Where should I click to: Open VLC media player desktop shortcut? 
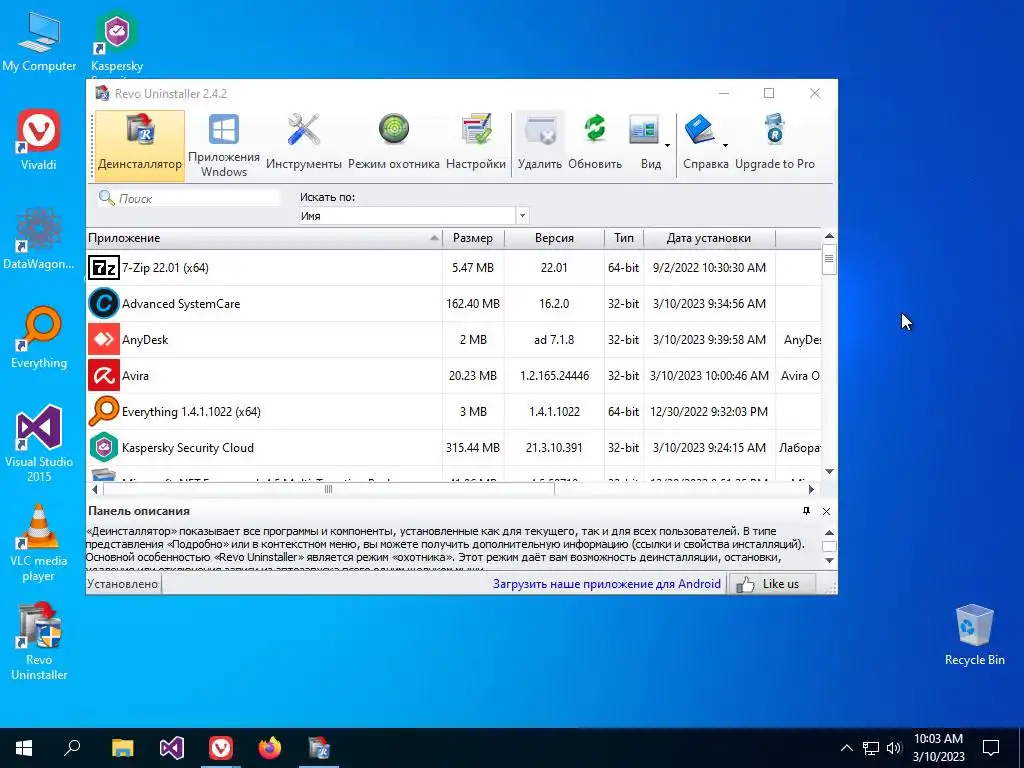point(39,543)
